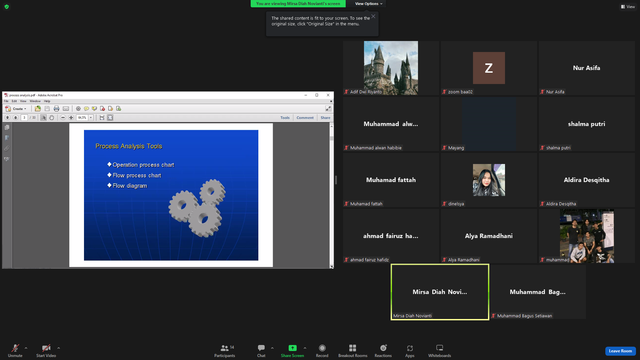The image size is (640, 360).
Task: Expand audio options arrow beside Unmute
Action: [x=26, y=348]
